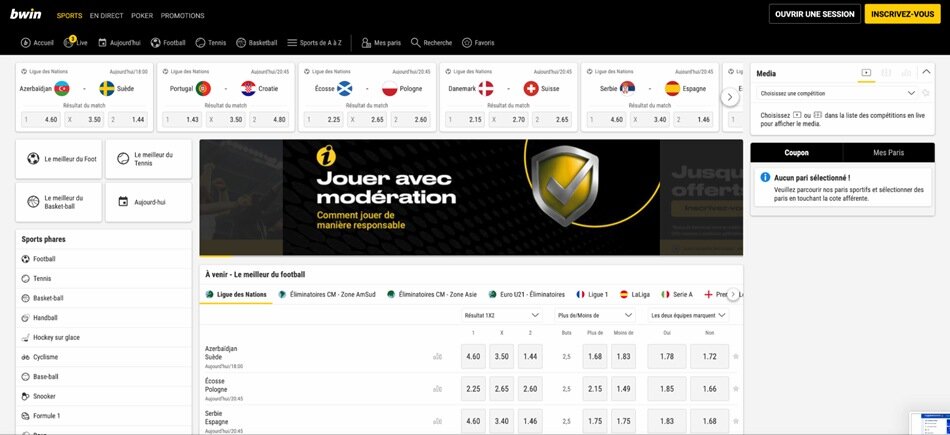Expand the Choisissez une compétition dropdown
Screen dimensions: 950x435
[910, 93]
